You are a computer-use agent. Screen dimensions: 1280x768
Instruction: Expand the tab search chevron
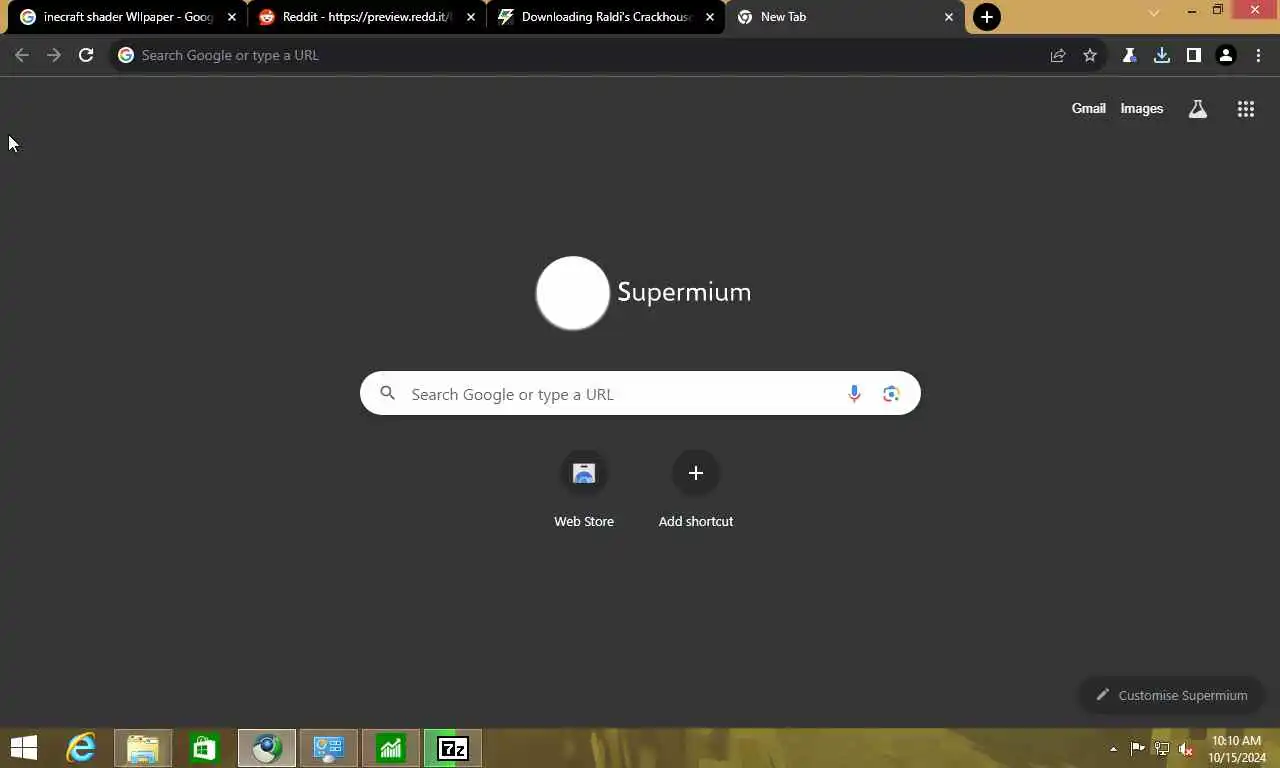click(1154, 13)
